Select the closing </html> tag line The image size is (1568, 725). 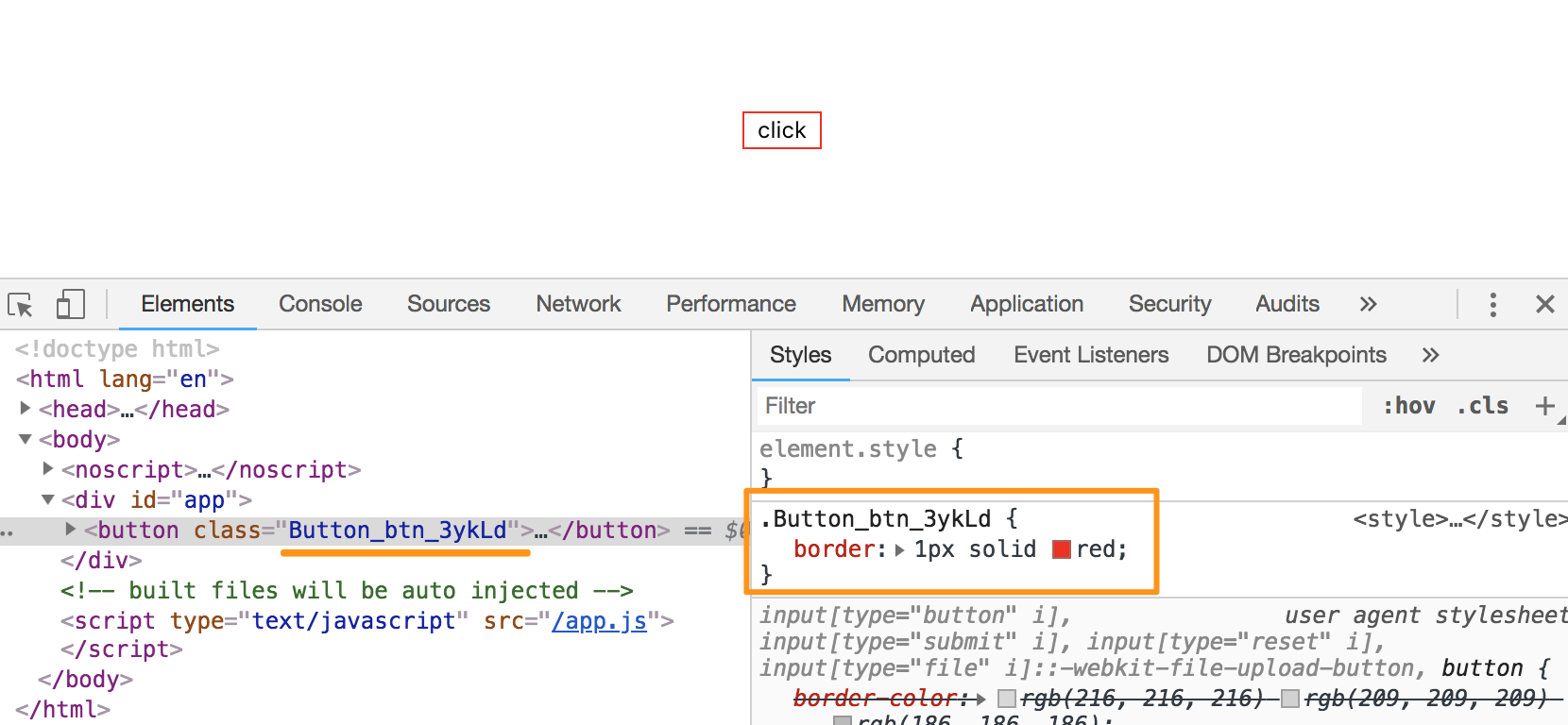[62, 710]
